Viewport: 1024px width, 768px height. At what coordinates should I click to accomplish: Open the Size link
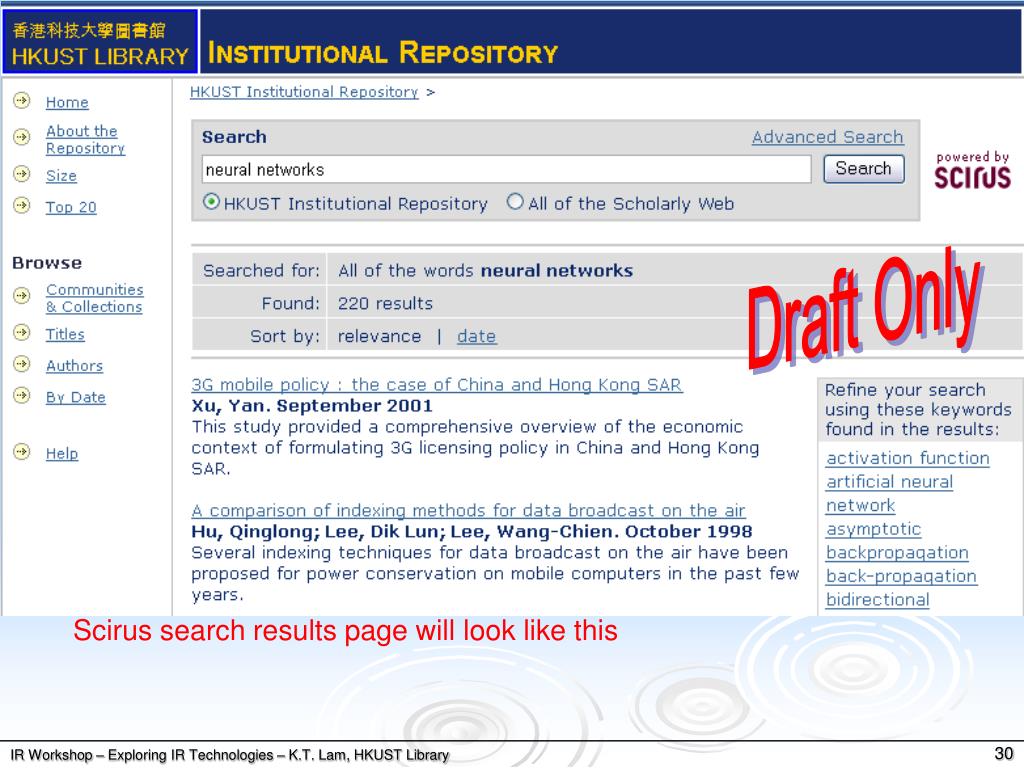coord(61,176)
